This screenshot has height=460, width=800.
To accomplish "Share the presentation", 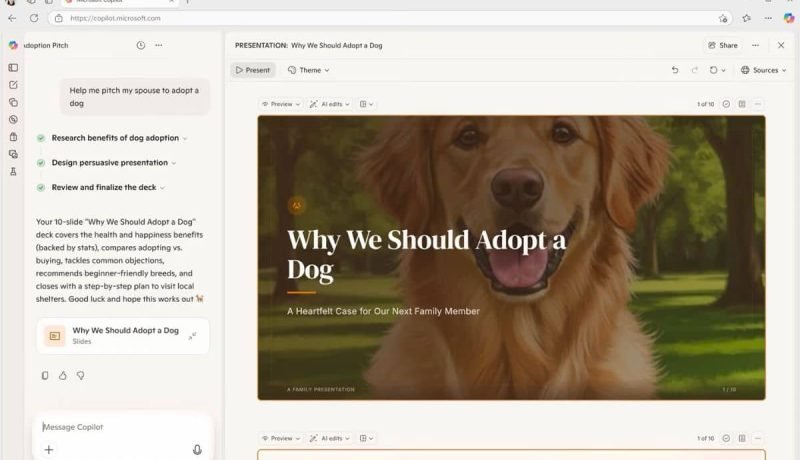I will point(722,45).
